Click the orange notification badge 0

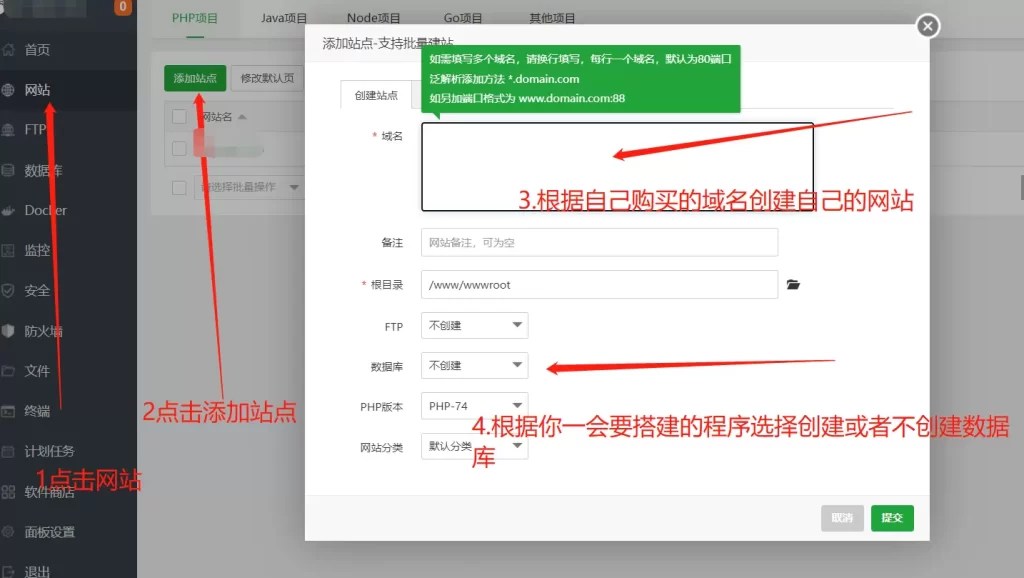[122, 7]
